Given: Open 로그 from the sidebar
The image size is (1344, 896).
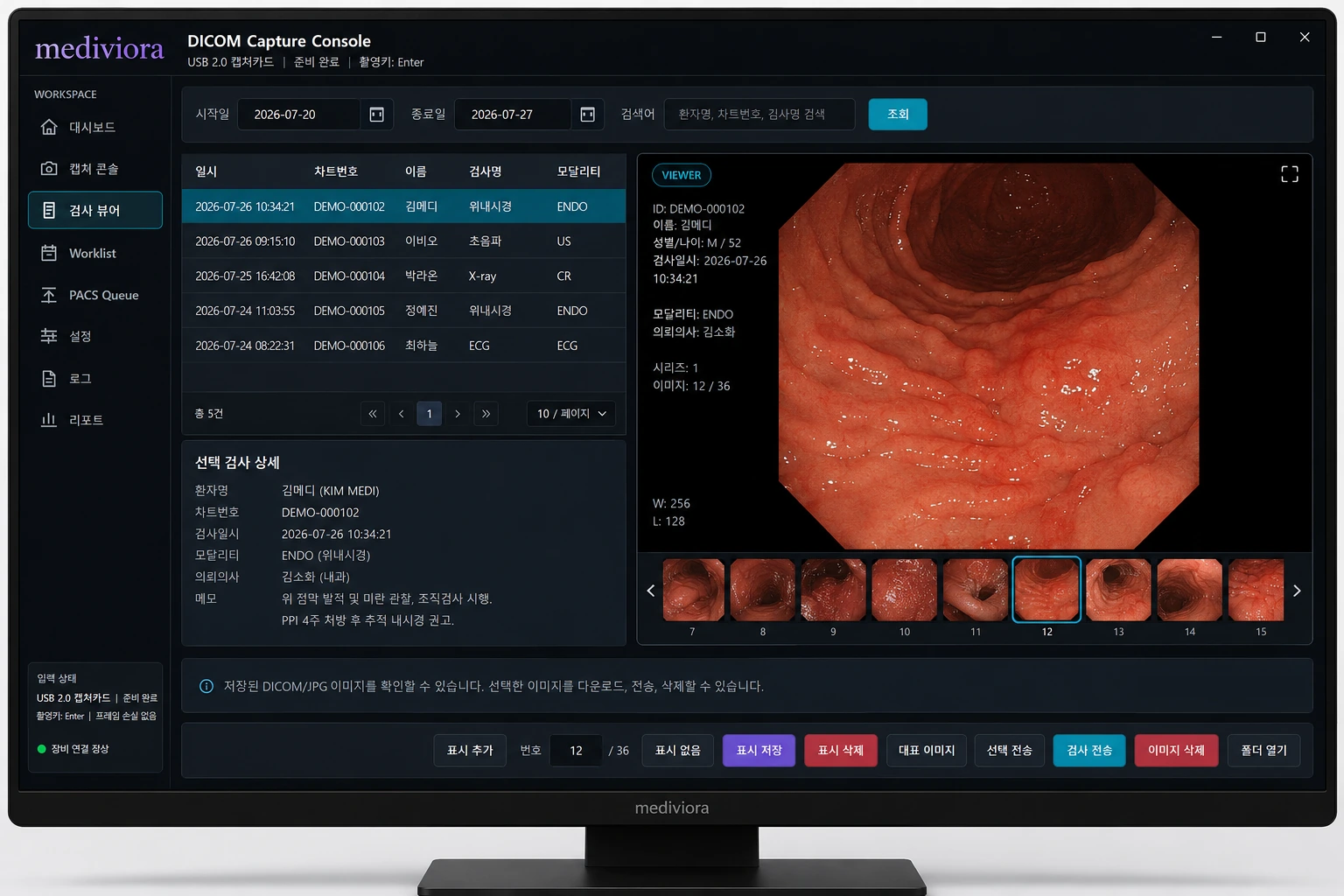Looking at the screenshot, I should click(95, 378).
